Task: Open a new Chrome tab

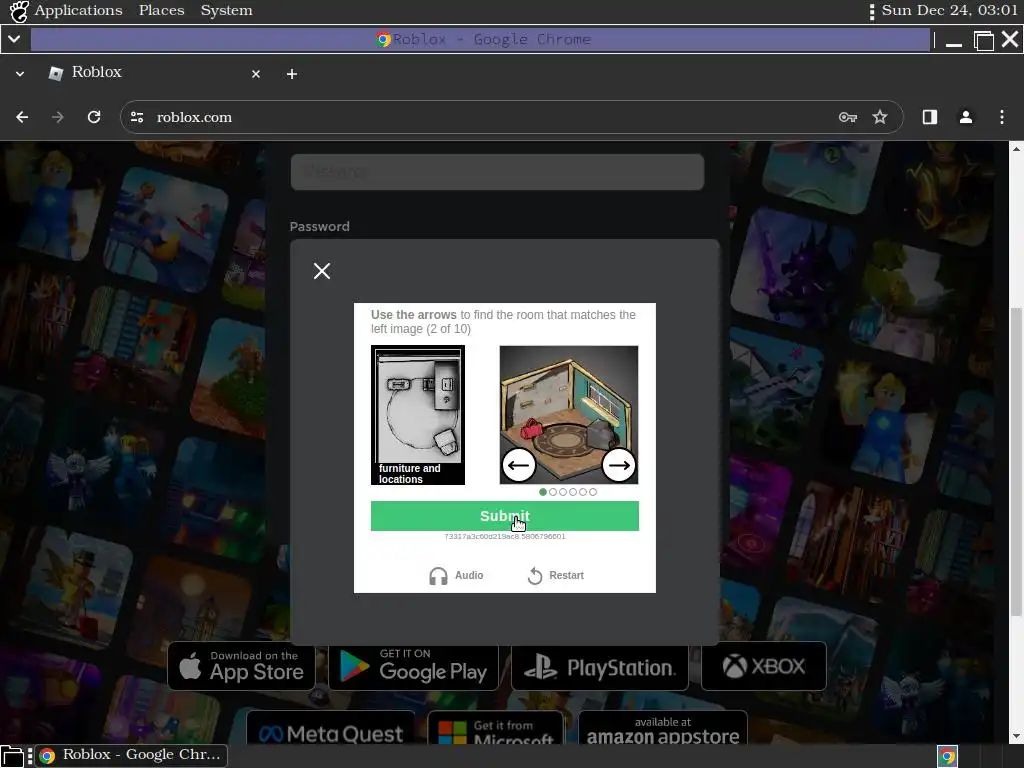Action: click(x=292, y=74)
